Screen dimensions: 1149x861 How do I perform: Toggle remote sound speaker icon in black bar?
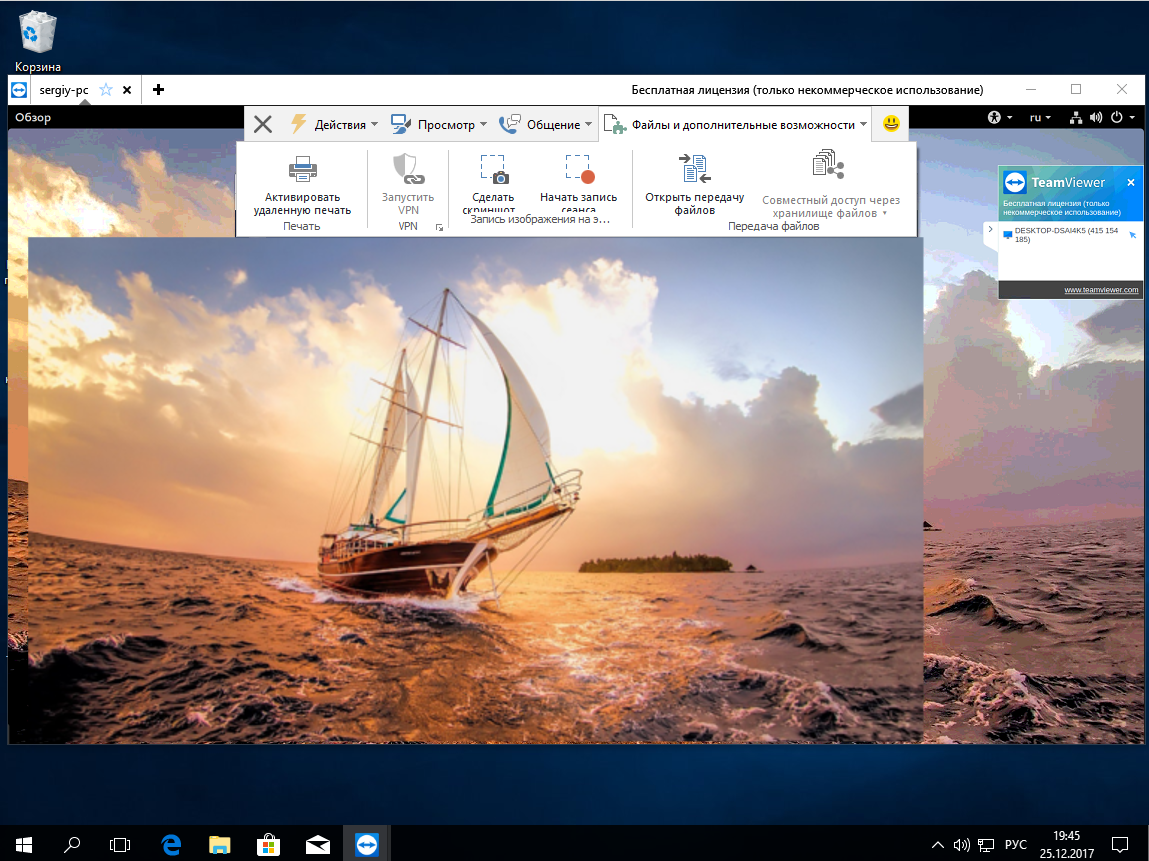pos(1096,117)
